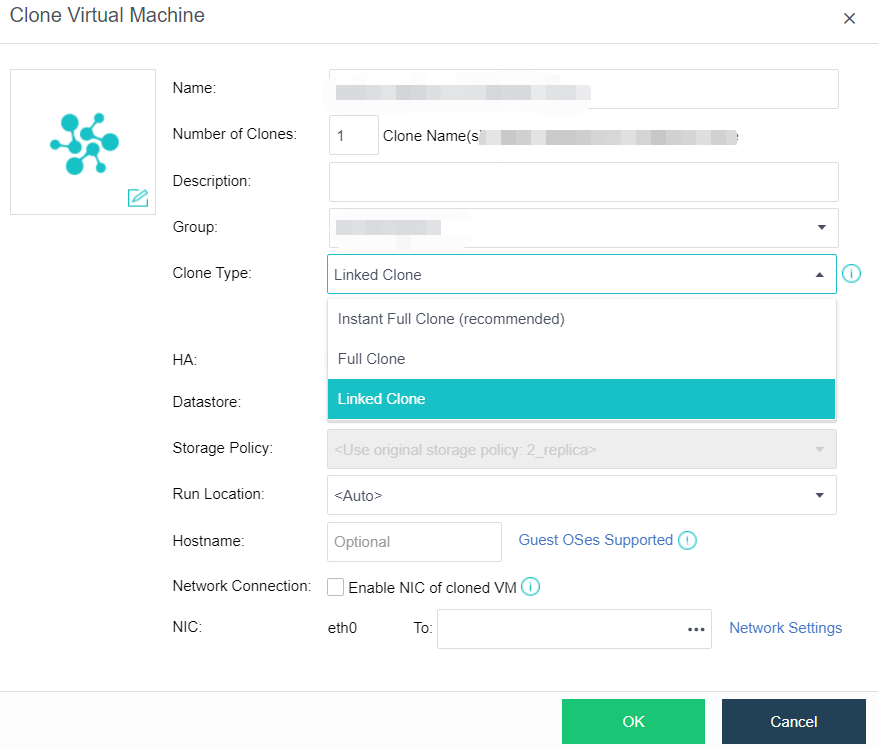Click info icon beside Enable NIC option

click(x=531, y=587)
